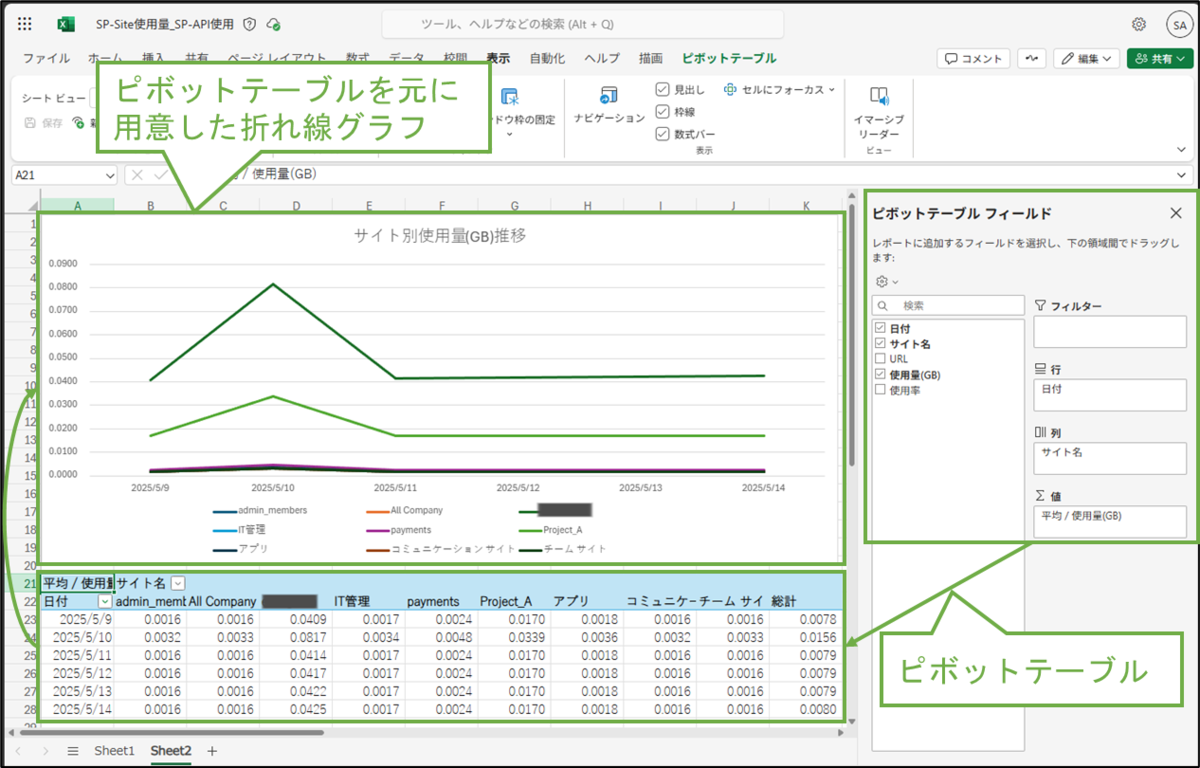Toggle the 見出し checkbox
This screenshot has height=768, width=1200.
pyautogui.click(x=662, y=89)
